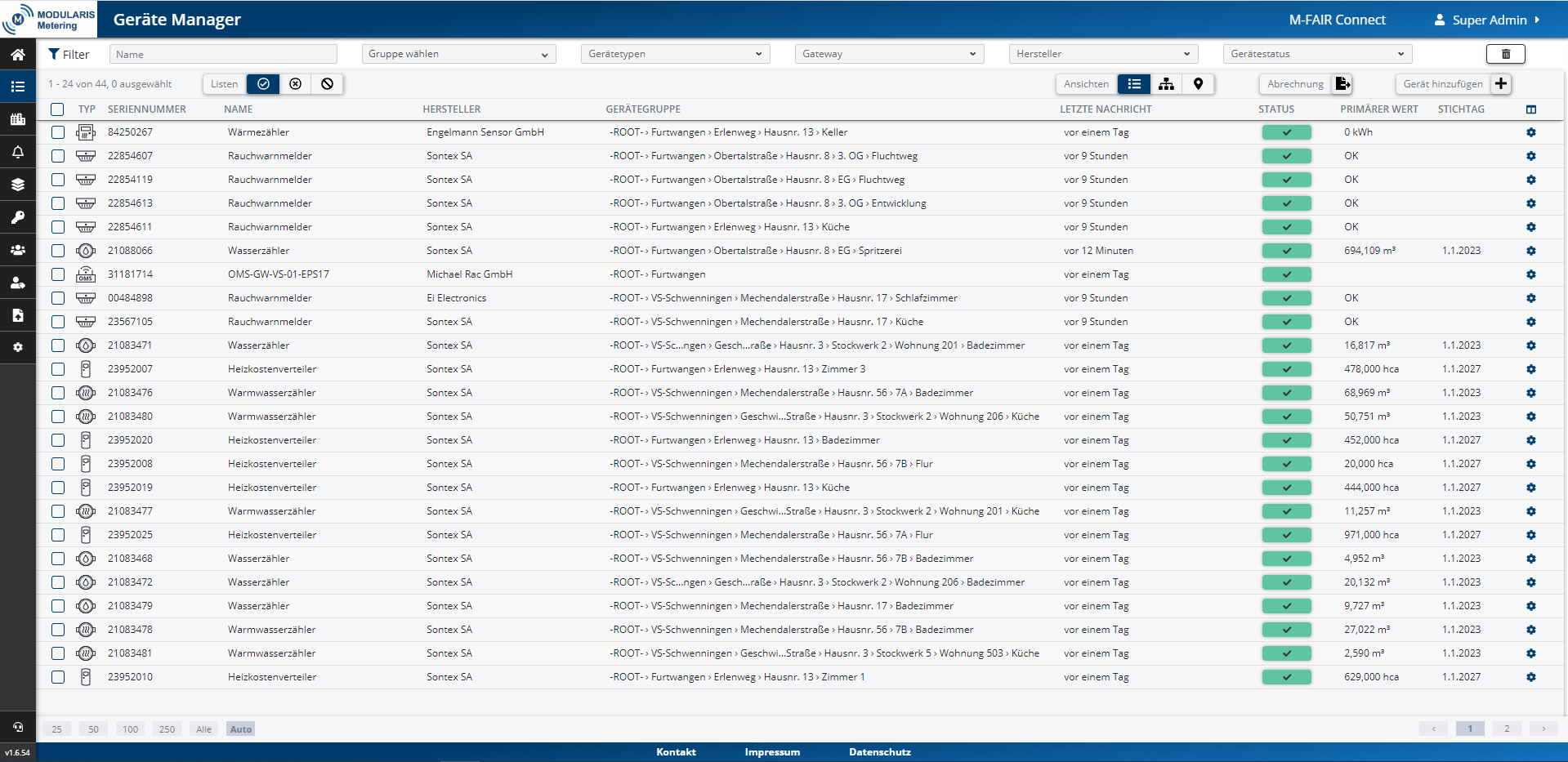Click the Datenschutz footer link
1568x762 pixels.
pos(879,752)
